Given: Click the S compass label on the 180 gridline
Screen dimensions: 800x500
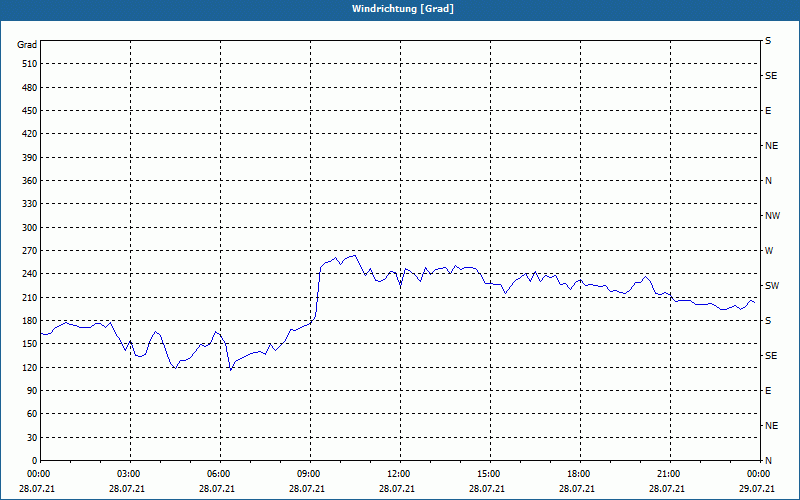Looking at the screenshot, I should click(x=768, y=321).
